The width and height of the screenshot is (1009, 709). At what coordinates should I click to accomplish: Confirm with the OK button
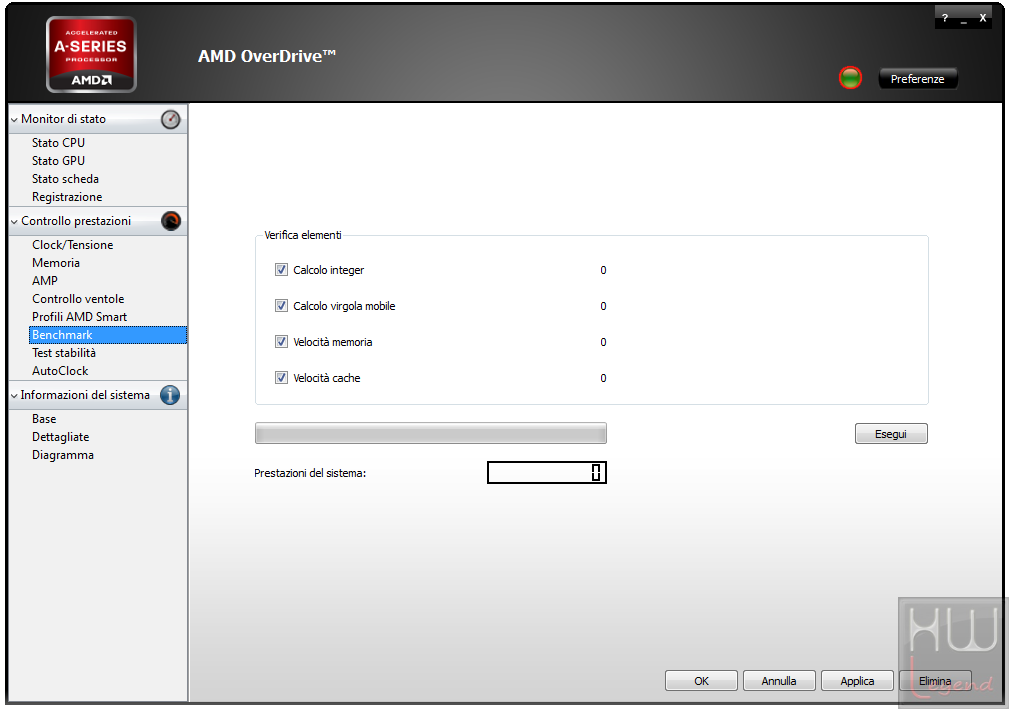tap(701, 681)
